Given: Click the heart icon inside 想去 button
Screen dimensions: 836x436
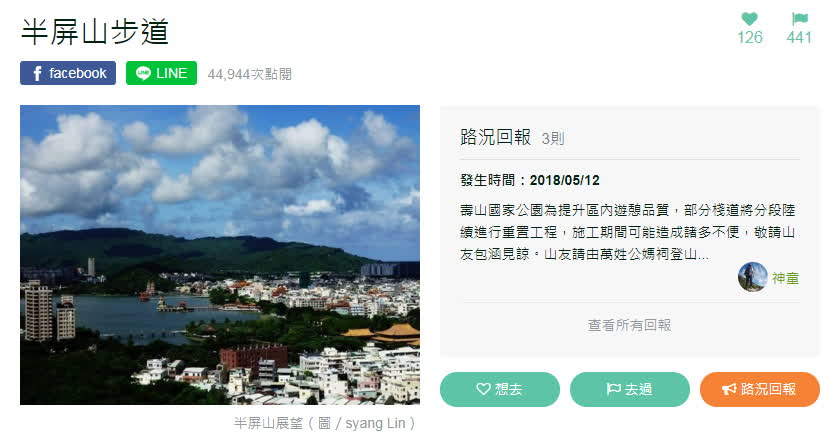Looking at the screenshot, I should point(483,389).
